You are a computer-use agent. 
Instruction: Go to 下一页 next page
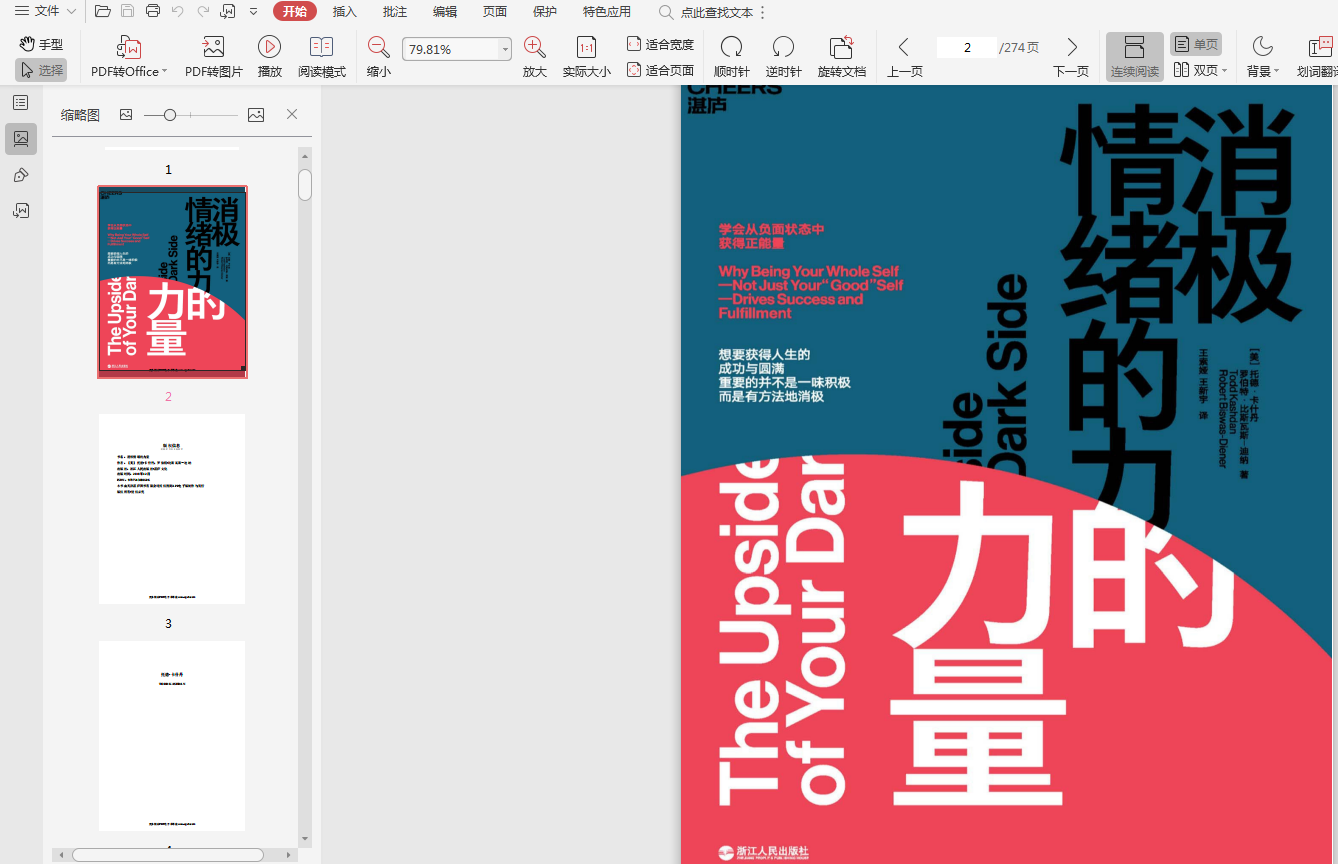coord(1071,57)
